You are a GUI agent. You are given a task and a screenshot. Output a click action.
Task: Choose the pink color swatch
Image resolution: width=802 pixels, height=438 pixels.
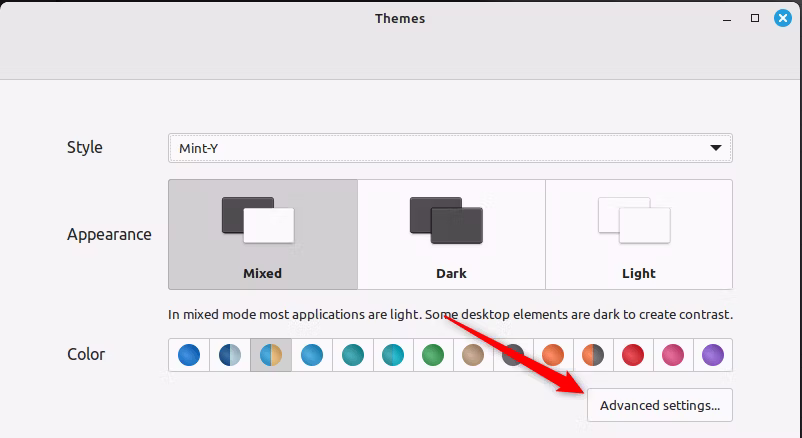tap(673, 355)
